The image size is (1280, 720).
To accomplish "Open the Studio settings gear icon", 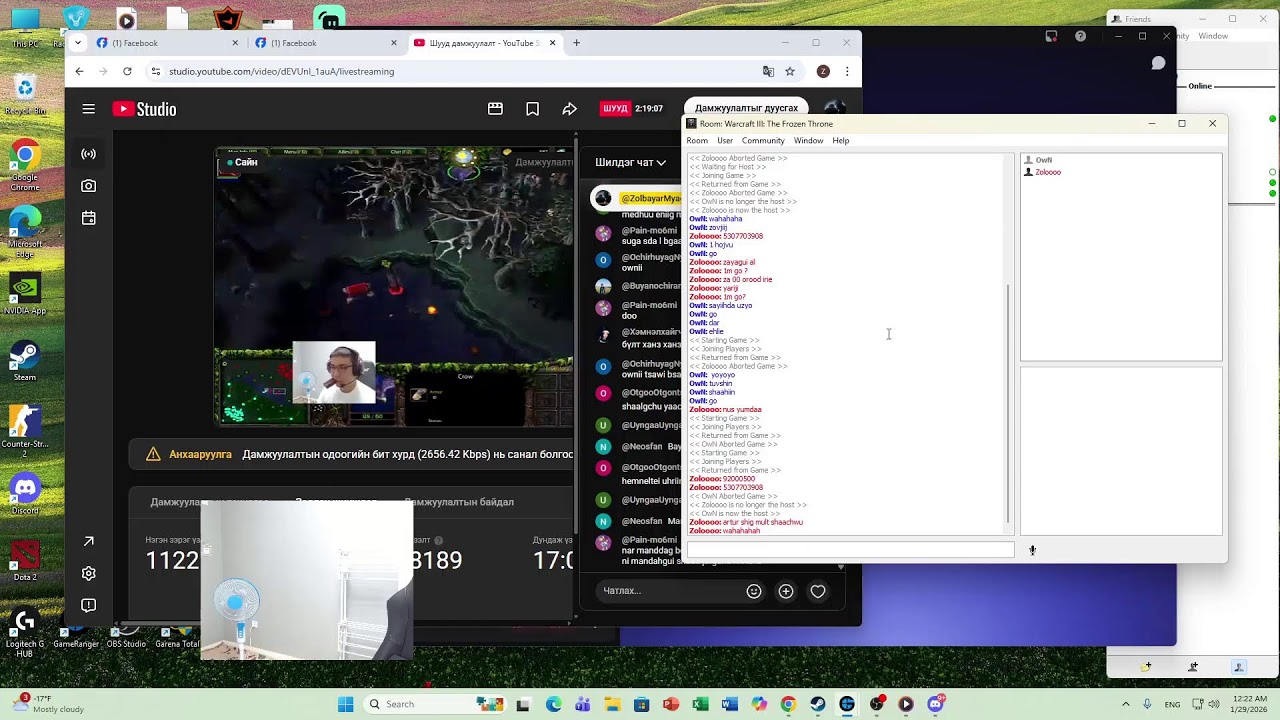I will [89, 573].
